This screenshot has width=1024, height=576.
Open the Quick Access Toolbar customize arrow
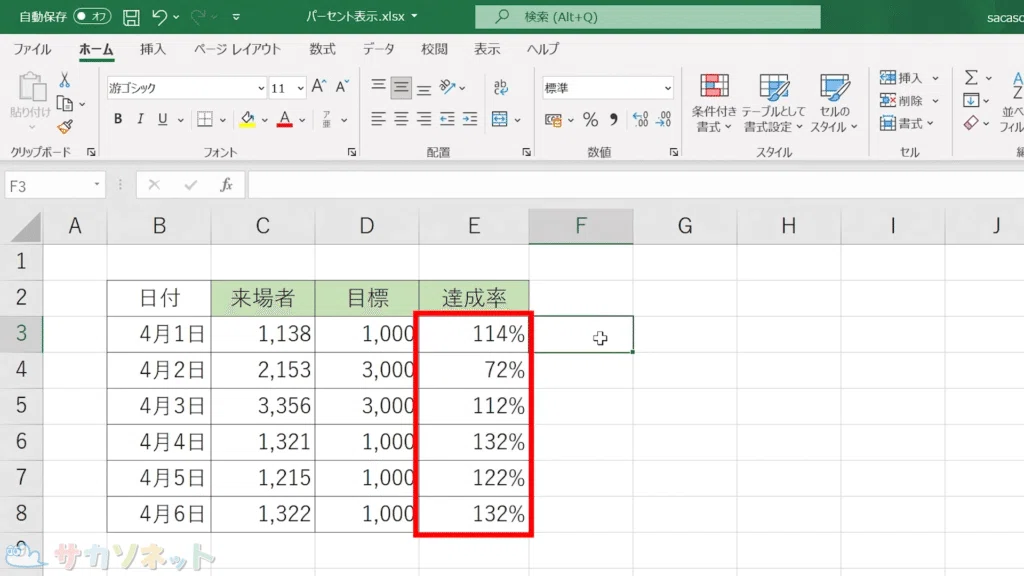pos(236,17)
